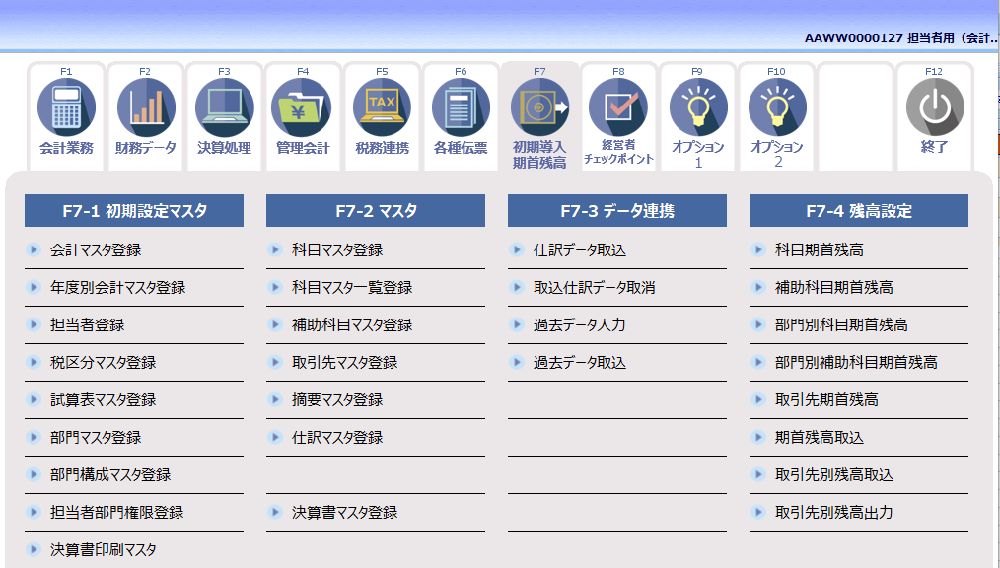The width and height of the screenshot is (1000, 568).
Task: Open 期首残高取込
Action: (820, 437)
